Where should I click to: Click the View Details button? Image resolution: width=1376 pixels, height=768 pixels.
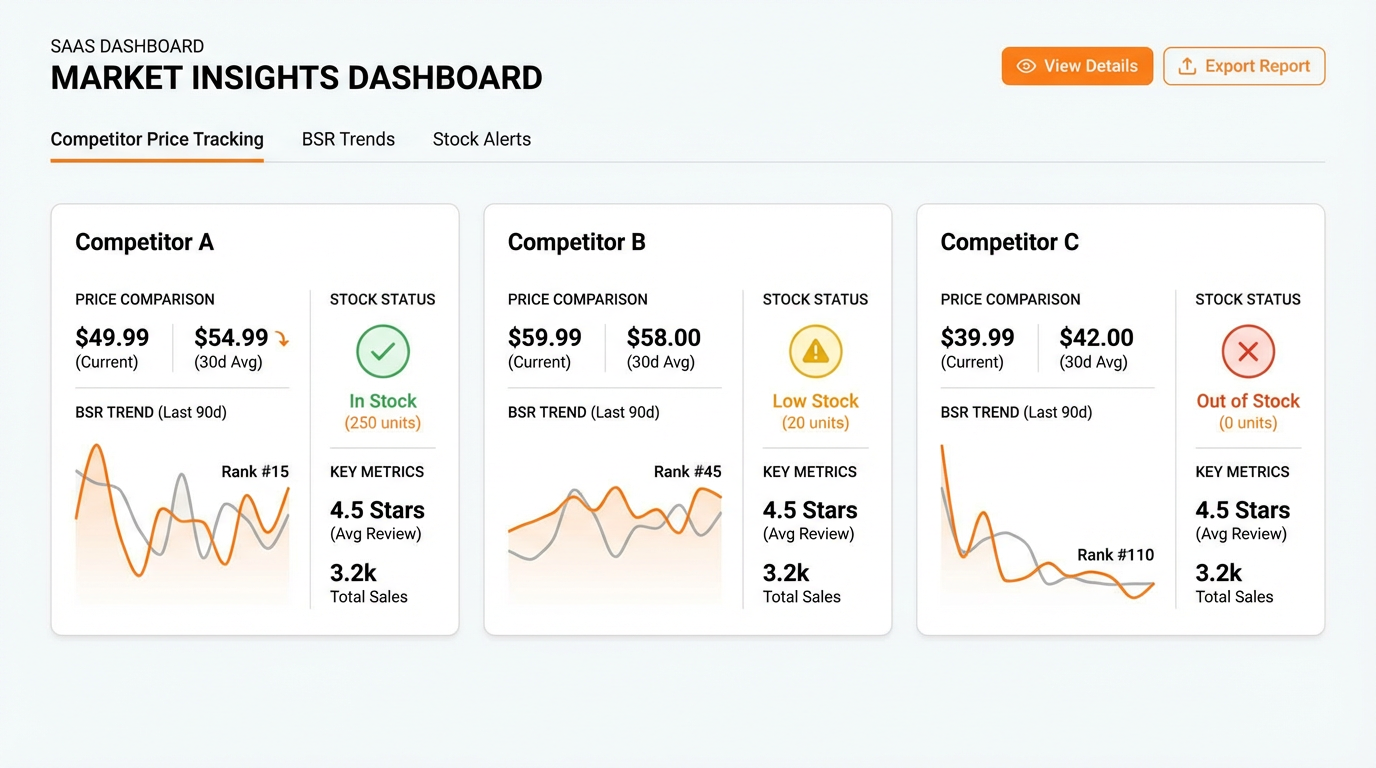pyautogui.click(x=1077, y=66)
